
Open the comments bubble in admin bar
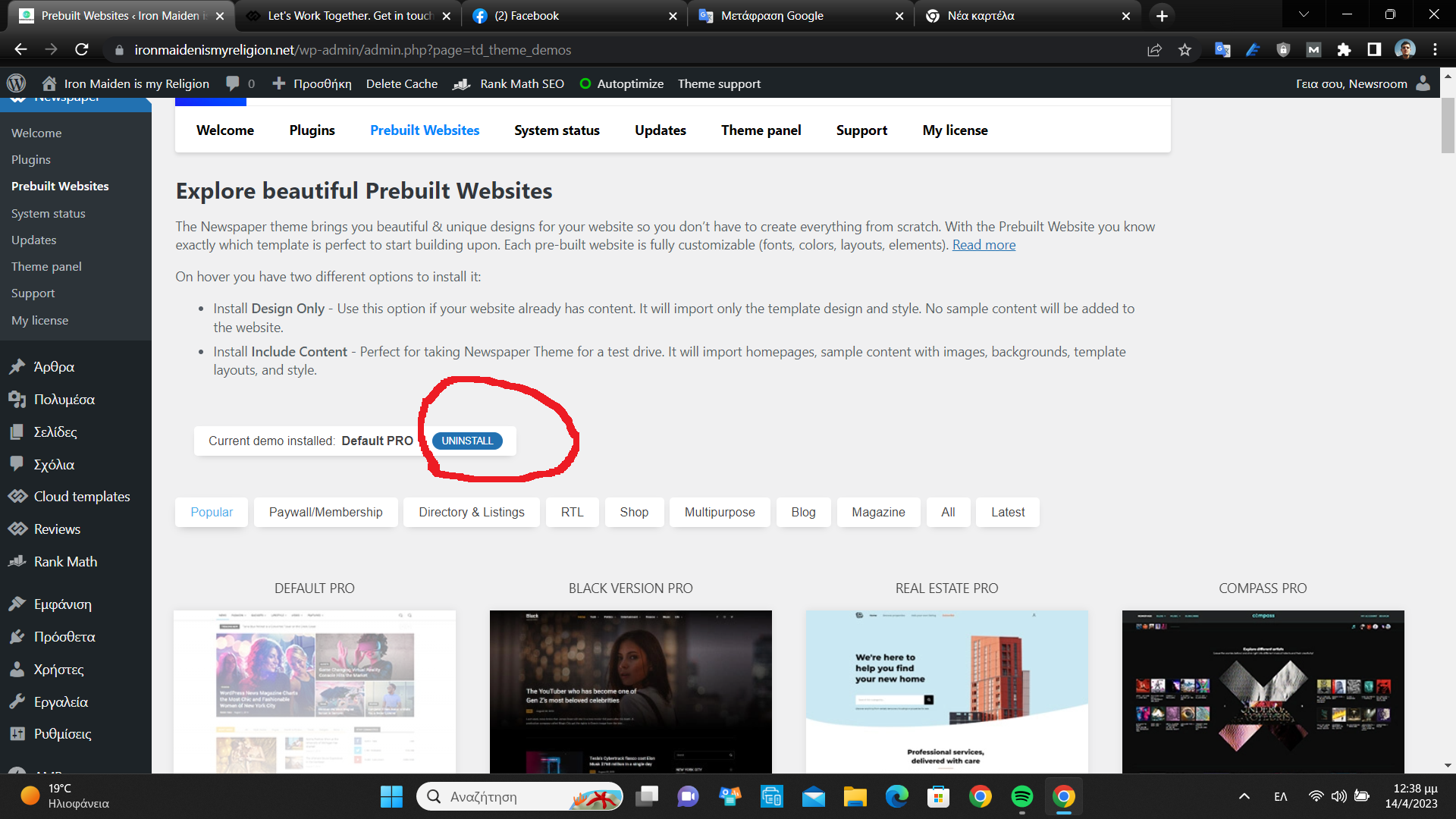pyautogui.click(x=233, y=83)
